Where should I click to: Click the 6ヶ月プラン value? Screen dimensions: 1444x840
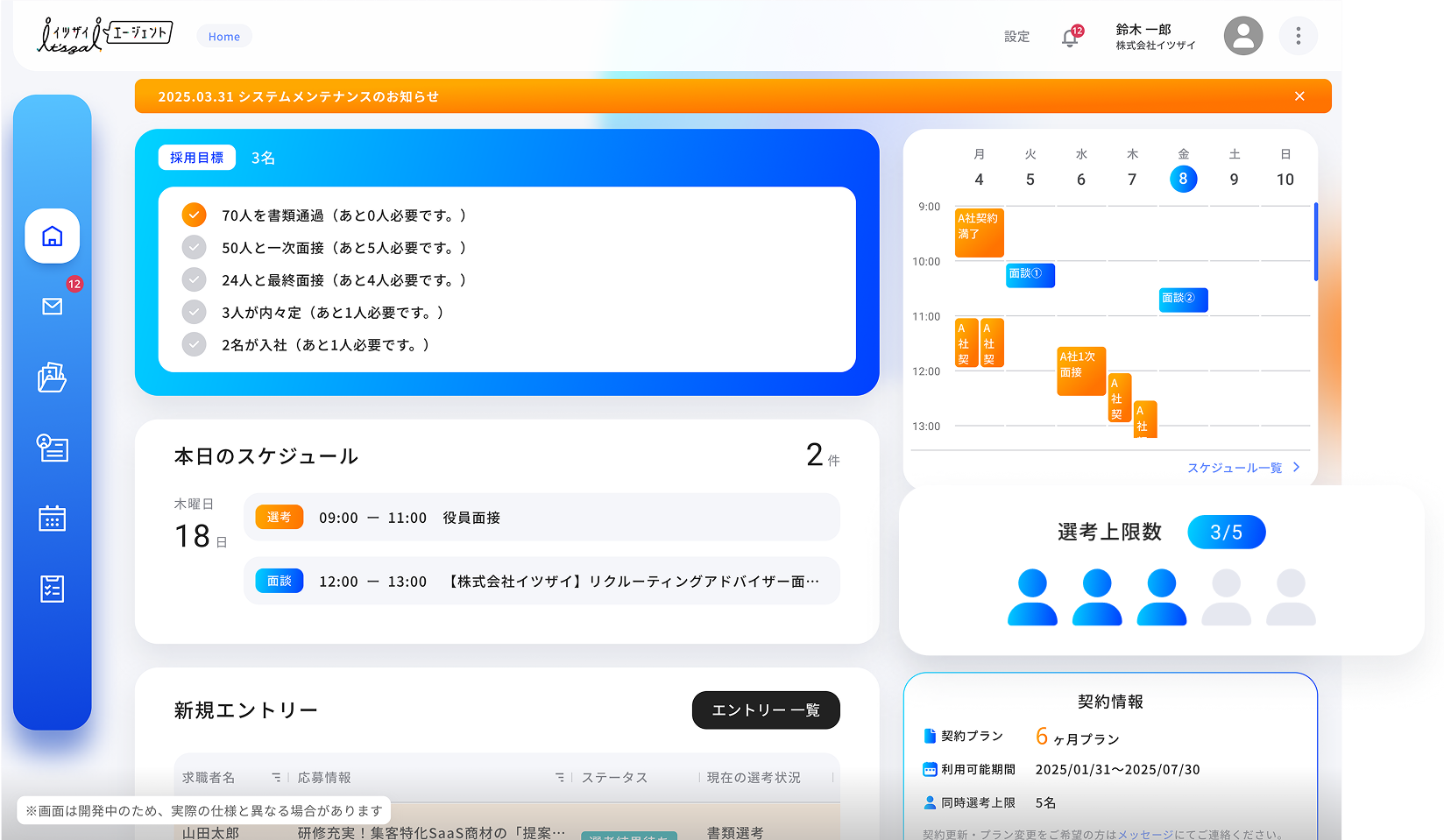(1078, 737)
